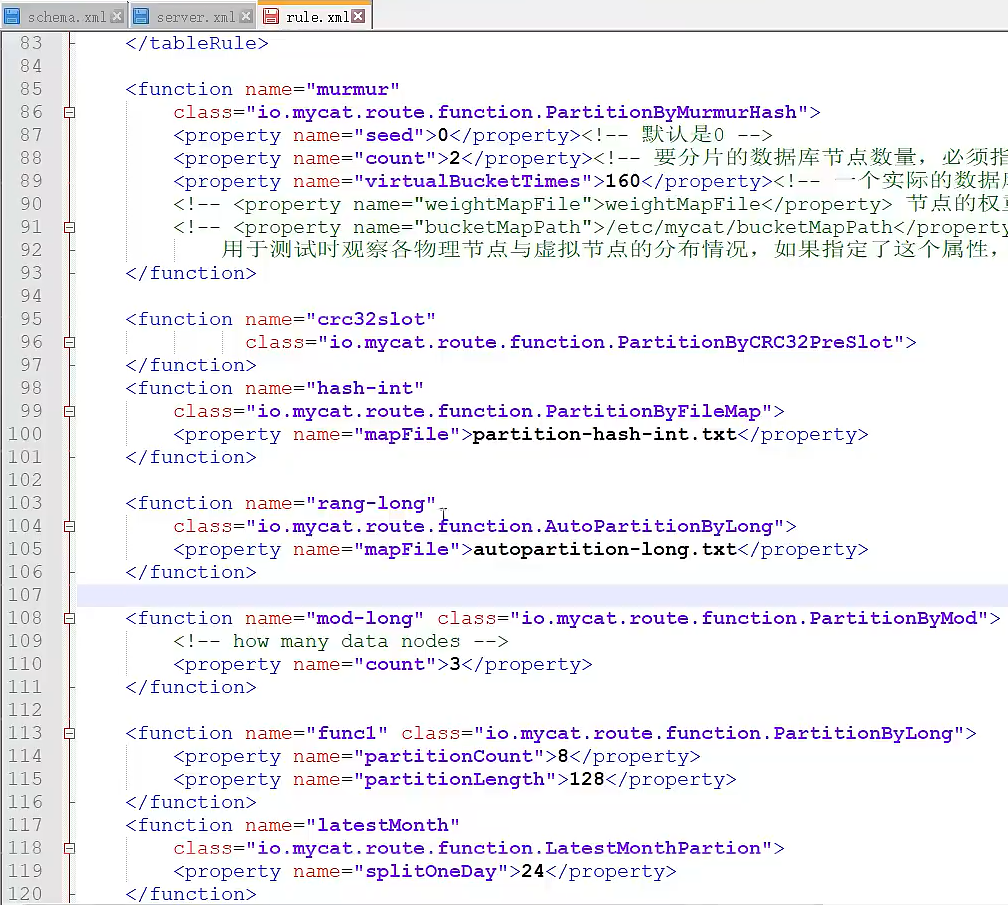Collapse the fold marker on line 96

[x=69, y=343]
